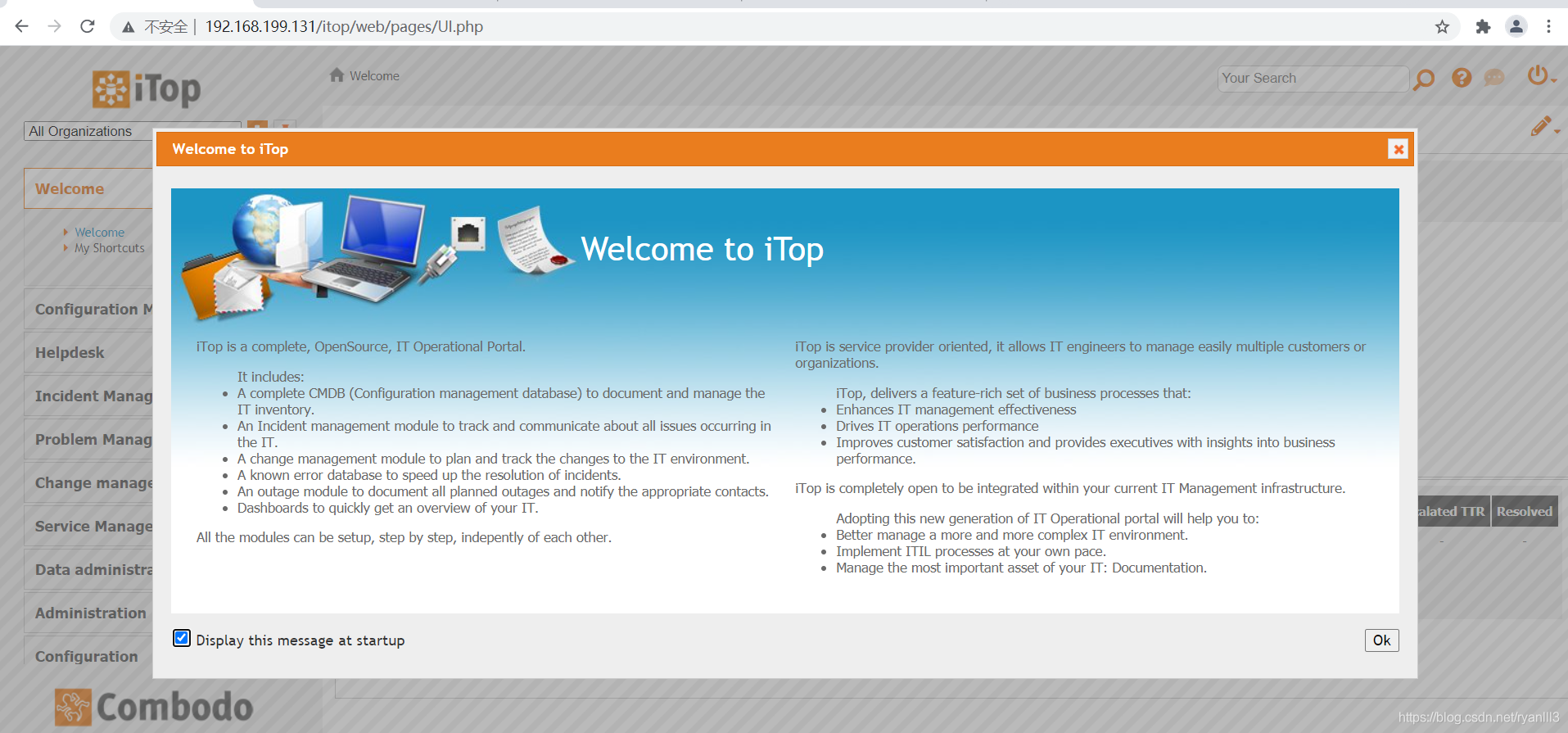Open the help question mark icon

pyautogui.click(x=1462, y=78)
